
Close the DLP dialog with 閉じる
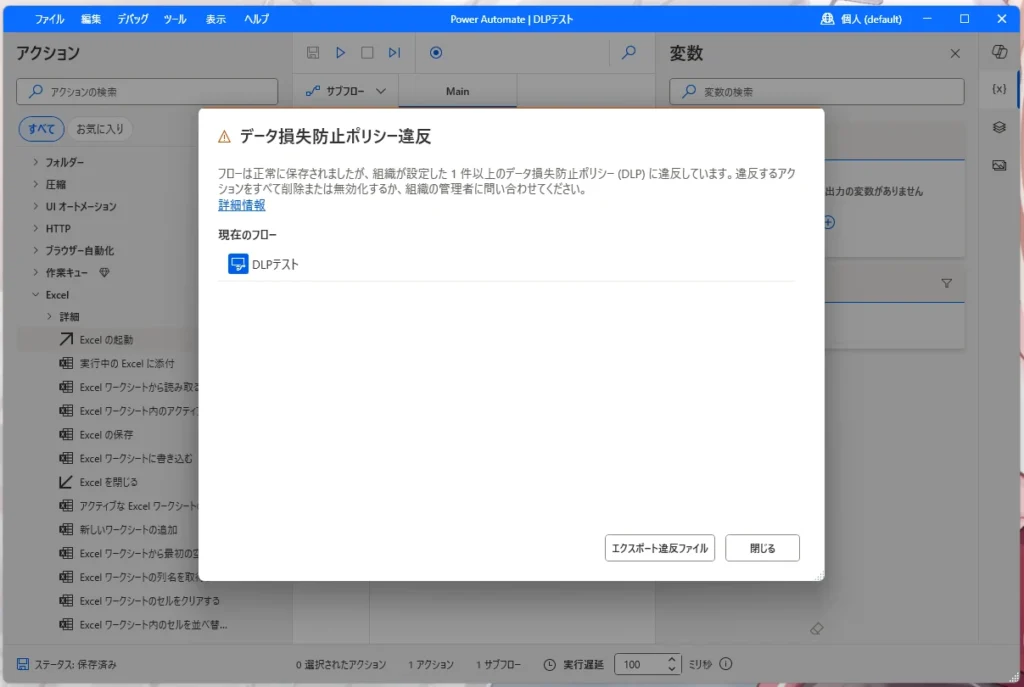click(762, 548)
